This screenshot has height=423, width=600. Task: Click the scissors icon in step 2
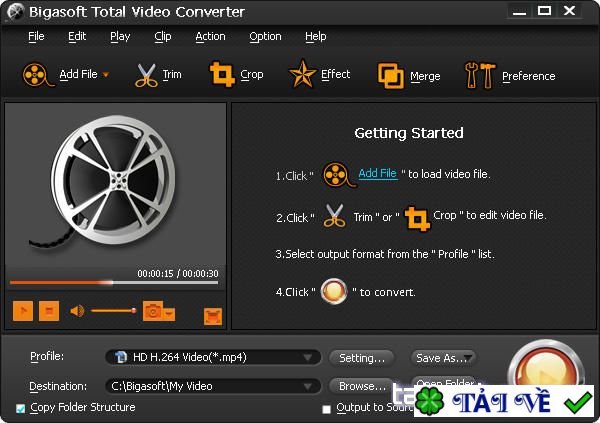coord(334,216)
